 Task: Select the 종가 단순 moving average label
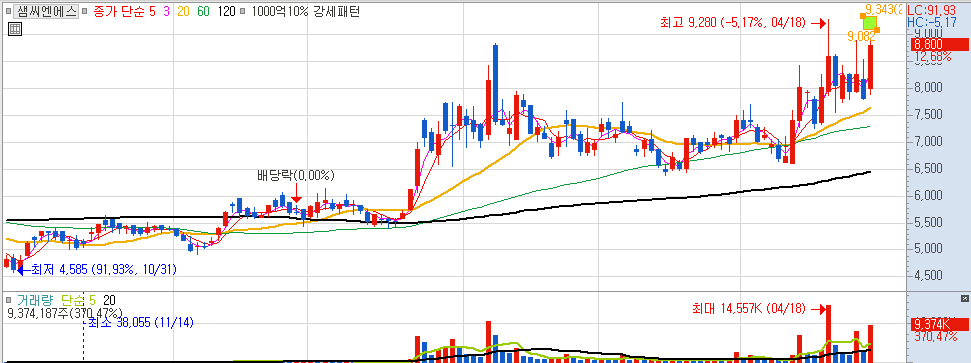click(x=120, y=11)
